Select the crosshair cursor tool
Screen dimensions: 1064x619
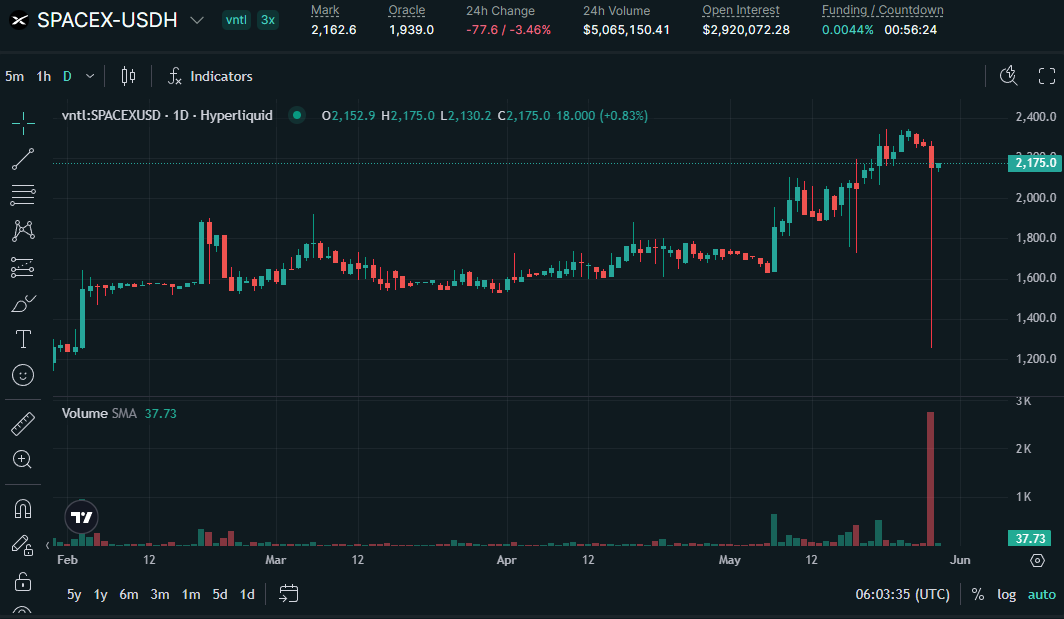point(23,124)
